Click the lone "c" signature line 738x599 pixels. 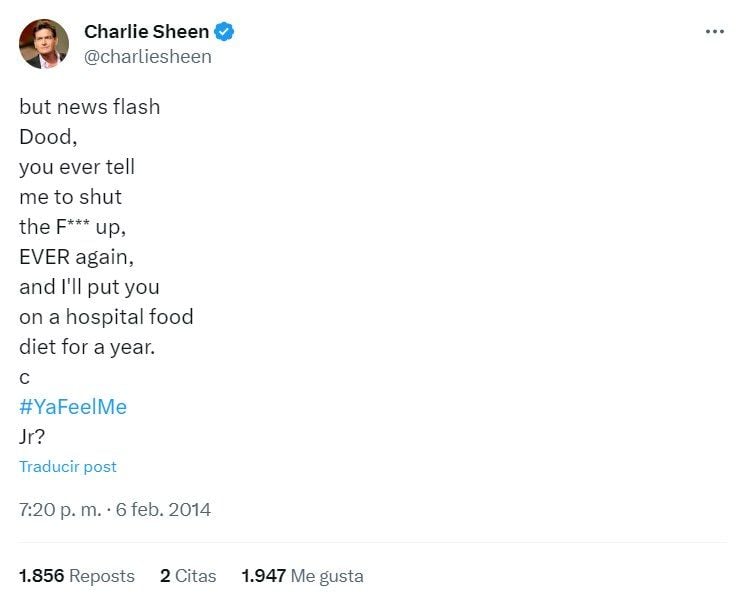[24, 378]
